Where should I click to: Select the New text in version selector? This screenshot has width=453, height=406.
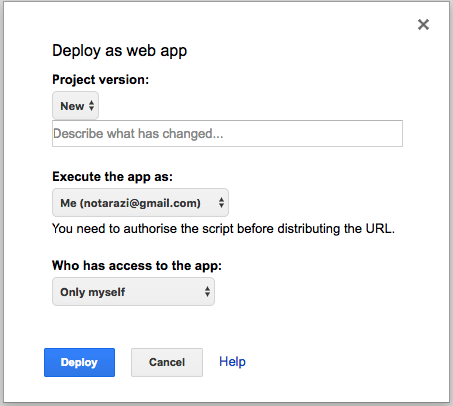pos(72,106)
